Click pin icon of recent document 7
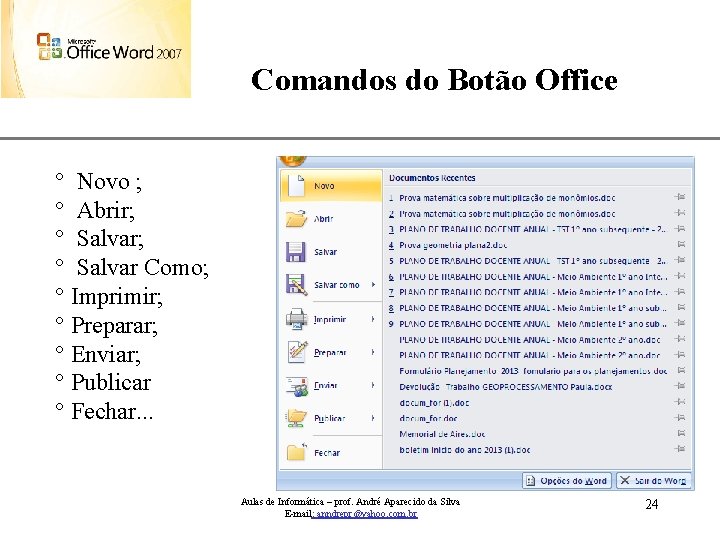The height and width of the screenshot is (540, 720). click(680, 292)
